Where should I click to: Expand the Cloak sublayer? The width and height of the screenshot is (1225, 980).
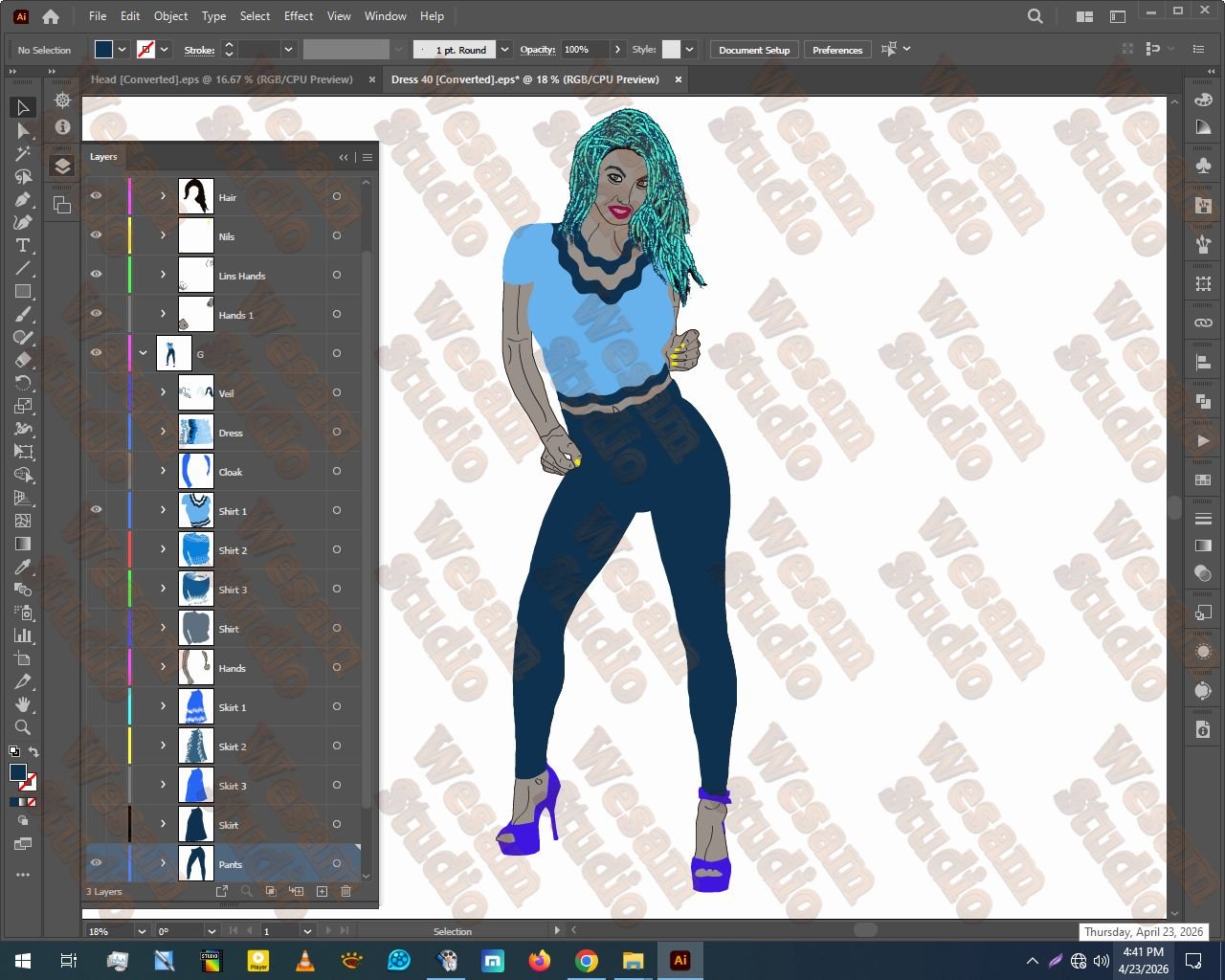click(x=163, y=471)
